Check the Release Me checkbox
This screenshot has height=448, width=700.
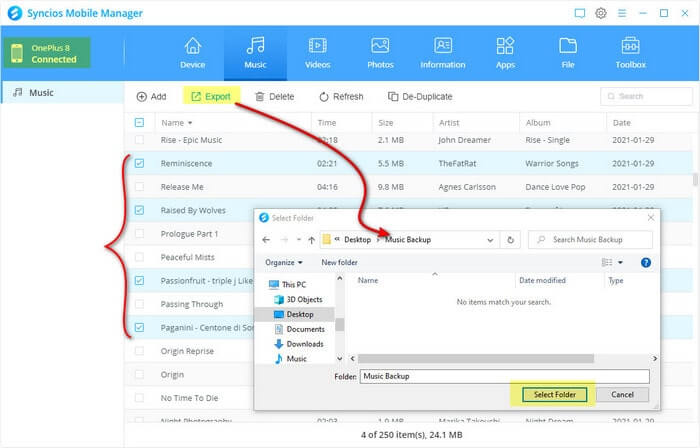click(139, 187)
